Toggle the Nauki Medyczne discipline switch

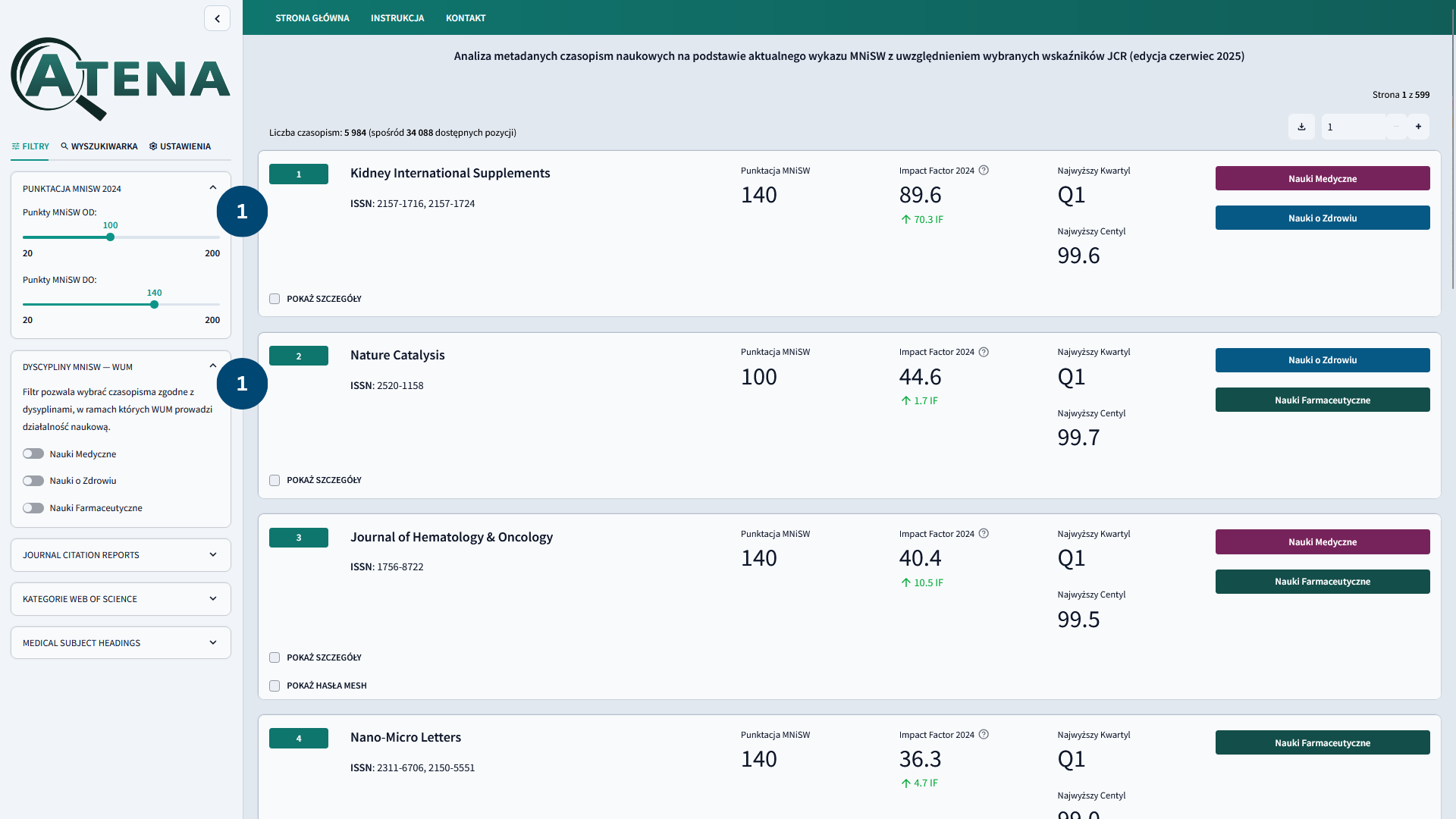33,453
